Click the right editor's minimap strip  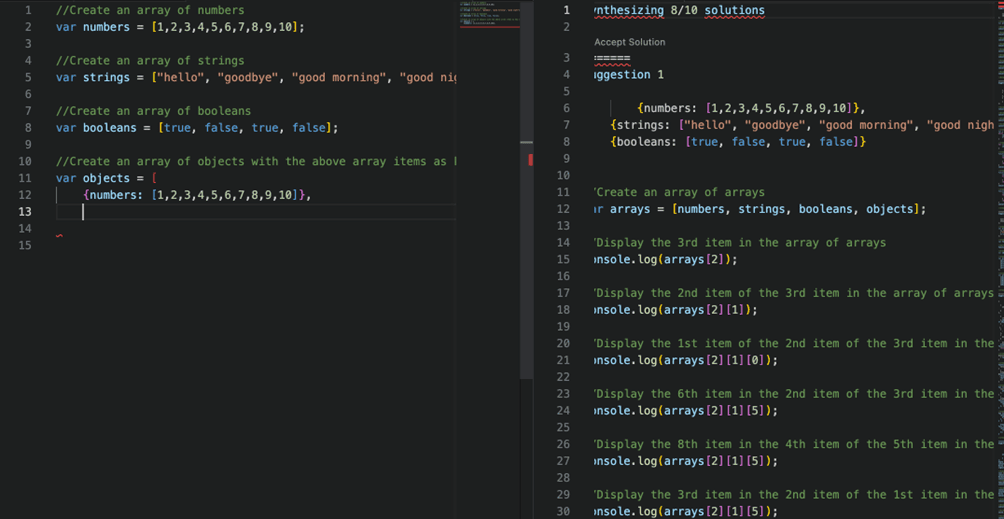(999, 259)
